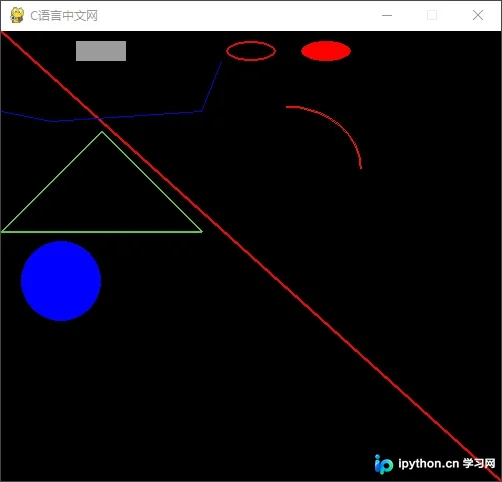Click the red outlined ellipse
502x482 pixels.
(x=251, y=51)
